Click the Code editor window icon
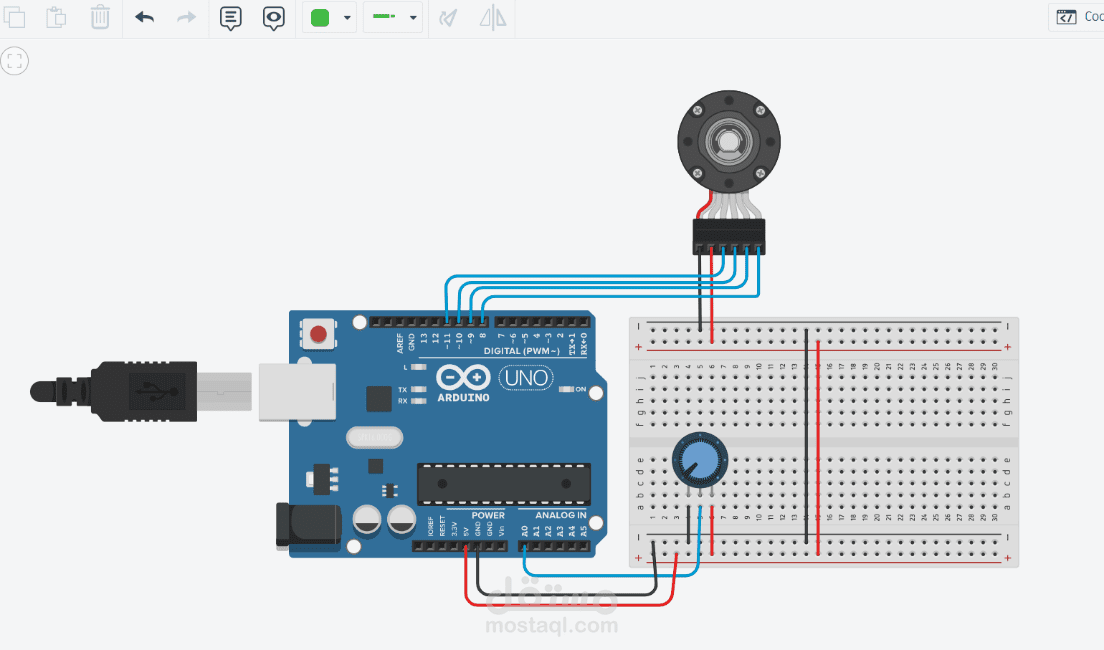 1068,16
